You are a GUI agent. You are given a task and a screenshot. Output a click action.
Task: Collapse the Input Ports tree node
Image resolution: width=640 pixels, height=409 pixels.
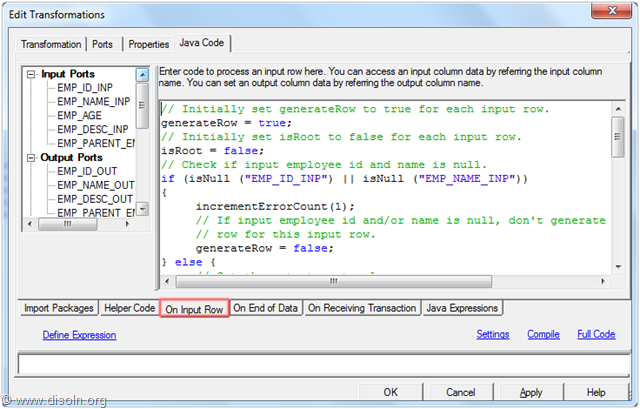31,74
